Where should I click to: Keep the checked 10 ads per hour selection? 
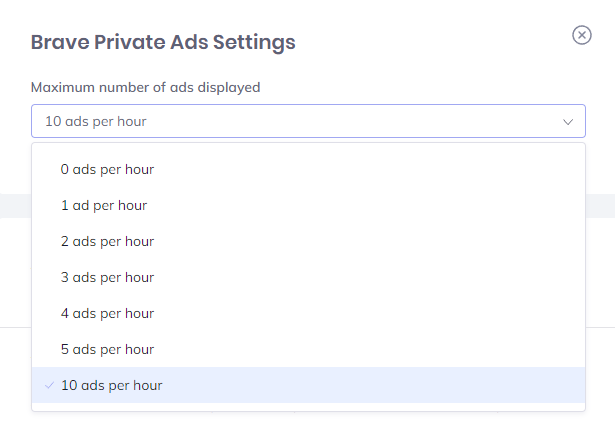pos(308,385)
